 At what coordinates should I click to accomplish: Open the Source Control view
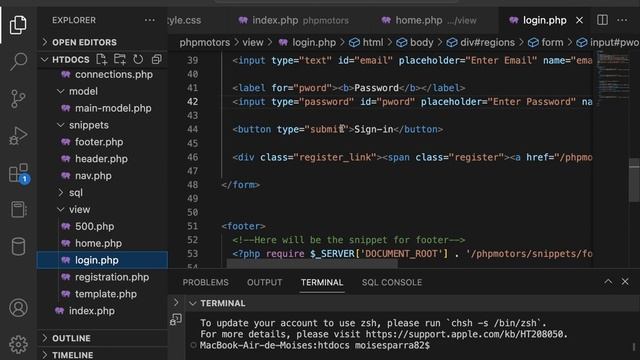point(18,99)
